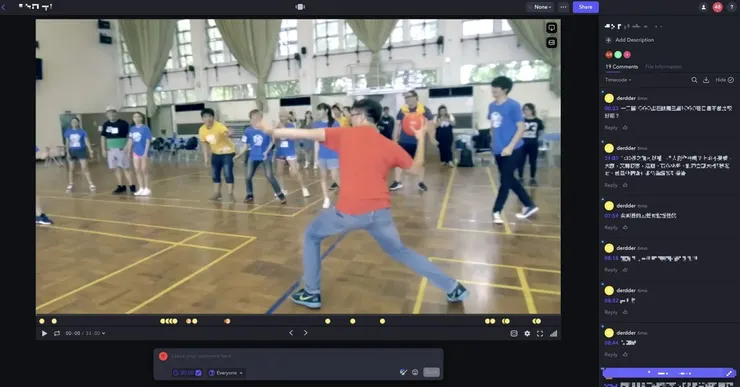
Task: Like the 00:23 comment with thumbs up
Action: pyautogui.click(x=625, y=128)
